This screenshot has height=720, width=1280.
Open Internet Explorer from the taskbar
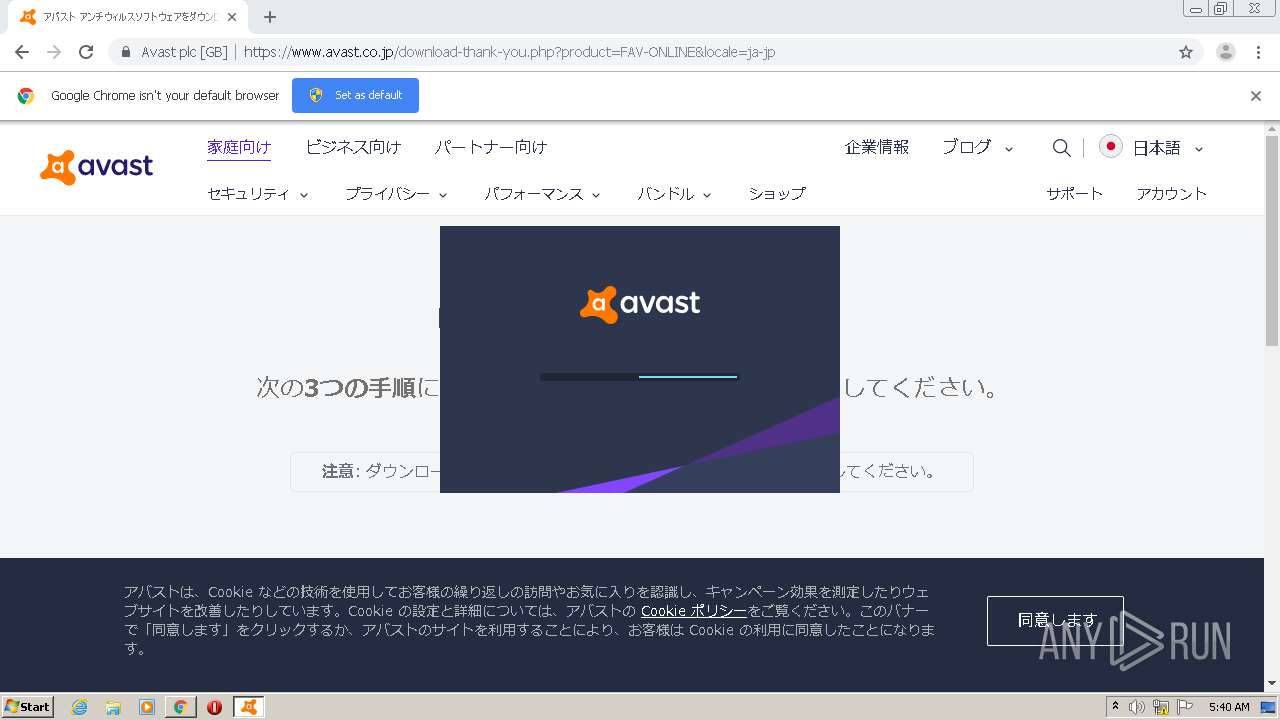click(80, 707)
